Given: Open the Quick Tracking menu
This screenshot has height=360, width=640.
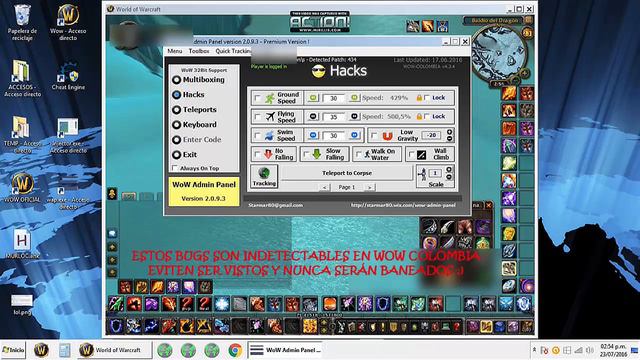Looking at the screenshot, I should click(233, 51).
